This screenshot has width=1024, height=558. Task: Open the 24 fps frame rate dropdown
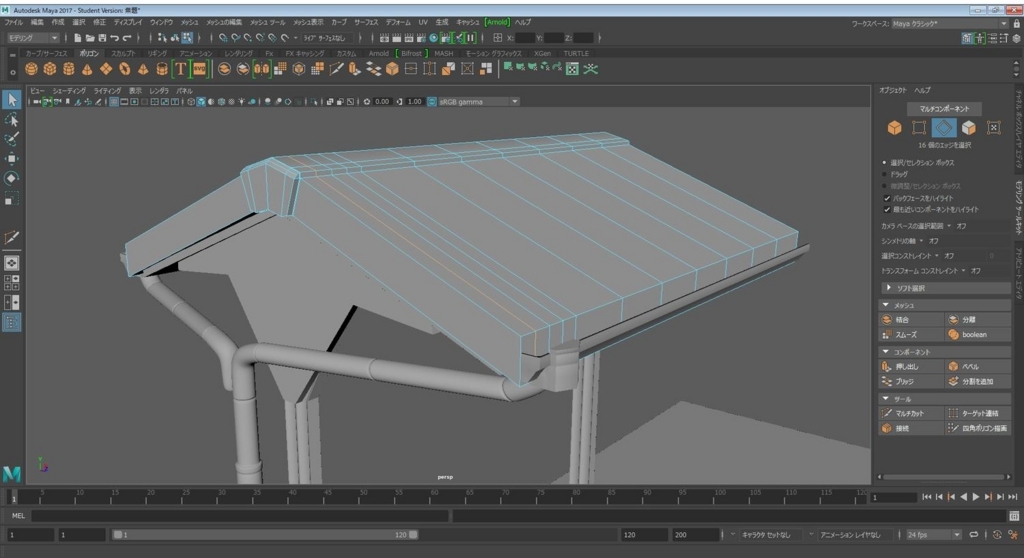[x=933, y=534]
